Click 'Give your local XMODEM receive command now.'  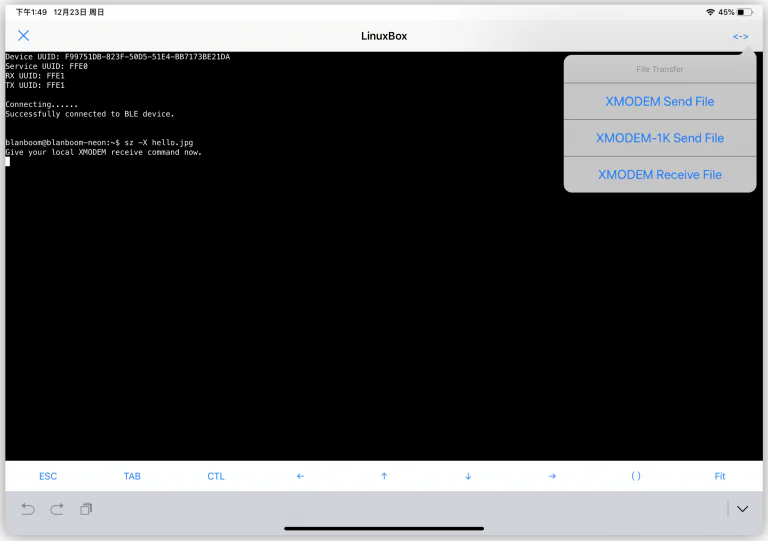coord(103,152)
